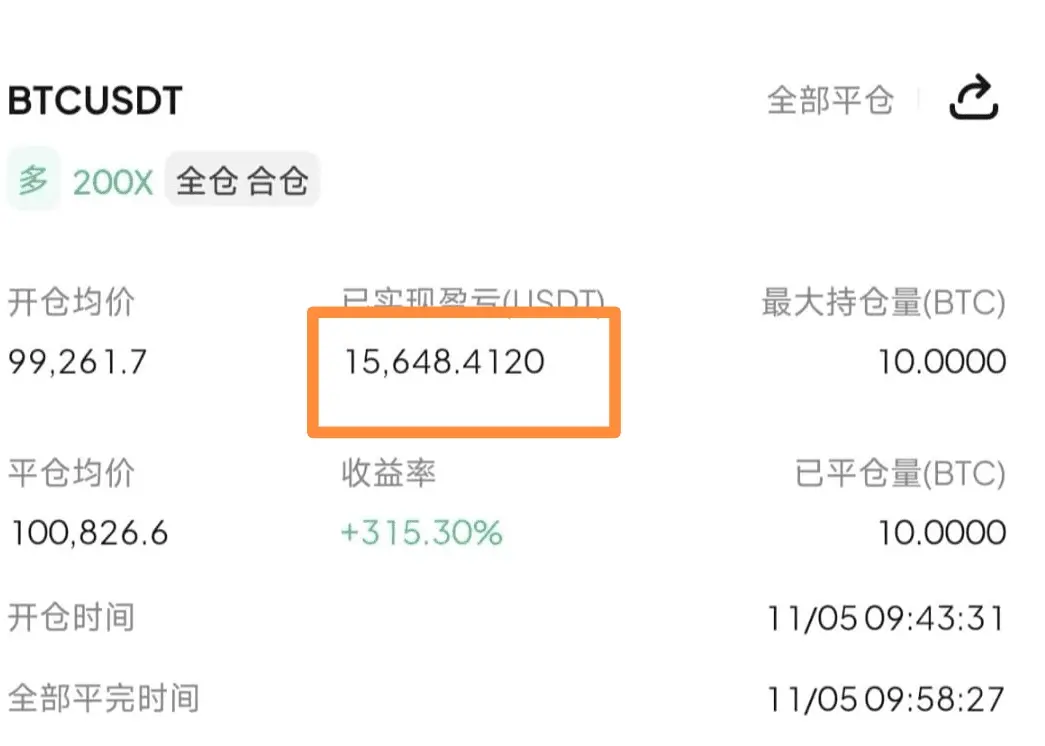Select the entry price 99,261.7
This screenshot has width=1045, height=746.
click(x=78, y=361)
